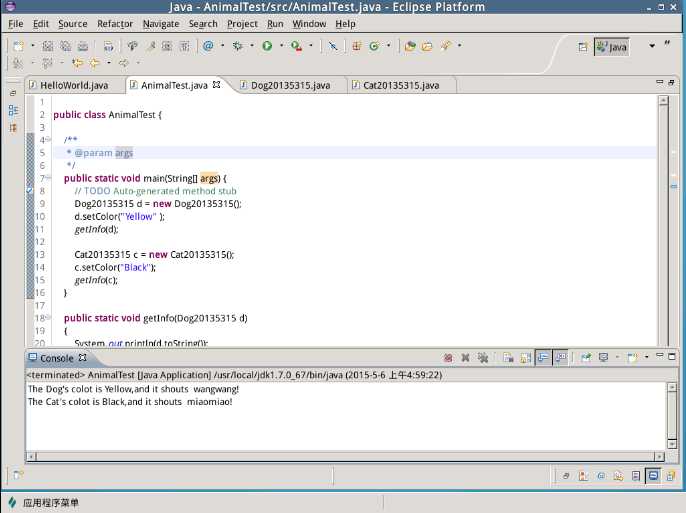
Task: Collapse the main method fold at line 7
Action: tap(48, 178)
